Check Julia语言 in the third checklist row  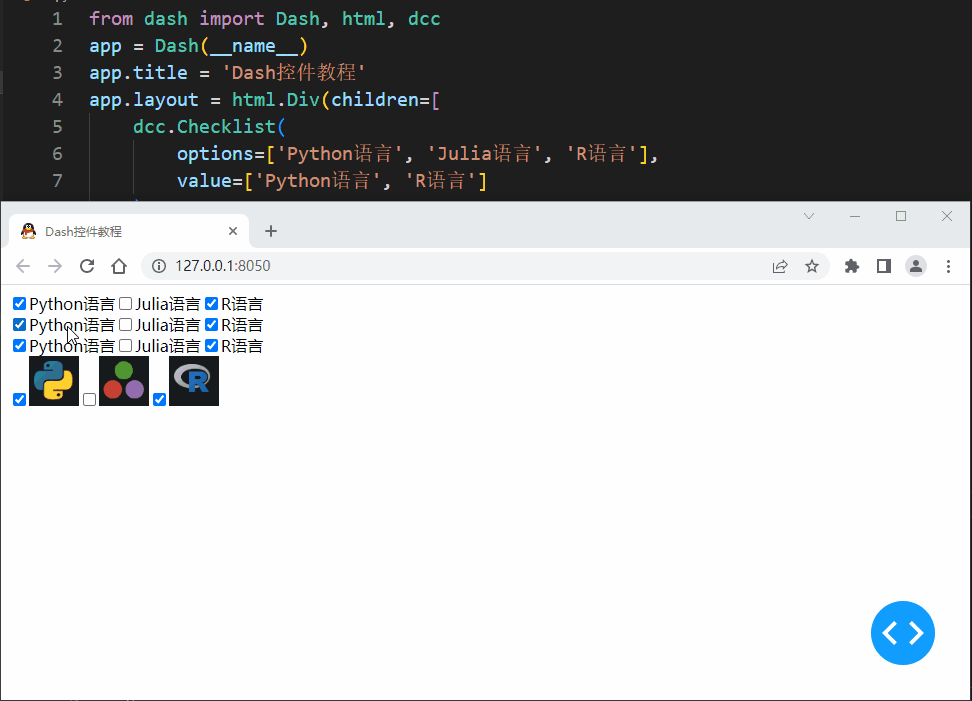pyautogui.click(x=125, y=346)
